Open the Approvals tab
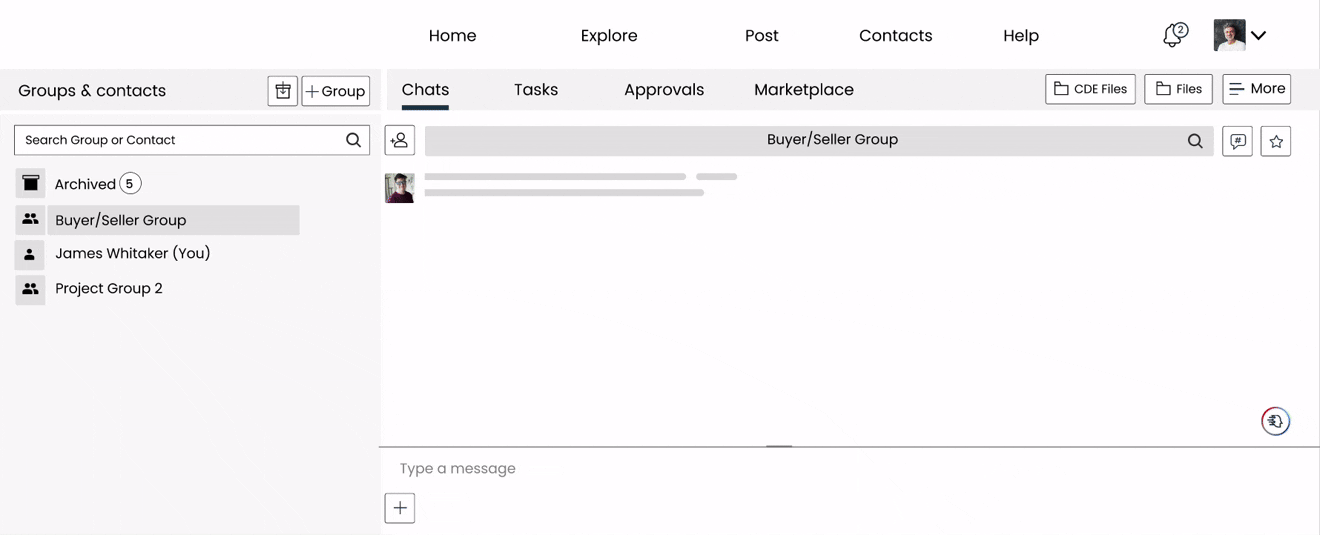 tap(664, 90)
